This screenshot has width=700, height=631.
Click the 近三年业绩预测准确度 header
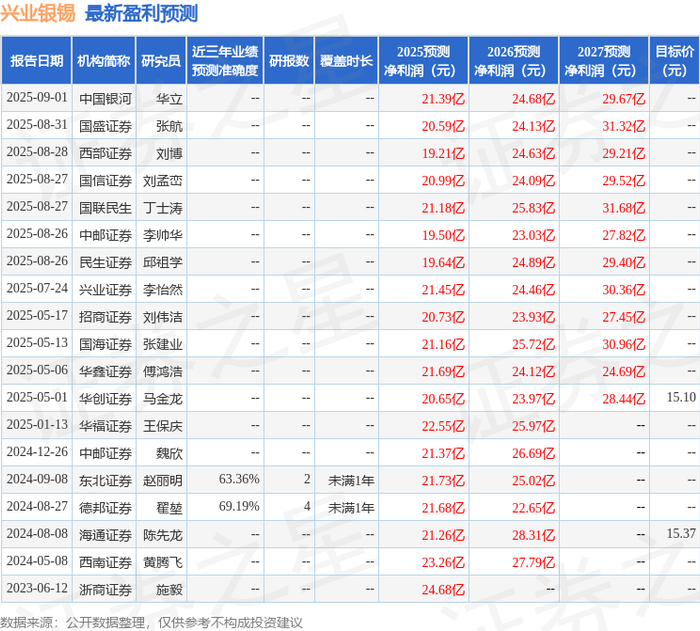click(225, 61)
